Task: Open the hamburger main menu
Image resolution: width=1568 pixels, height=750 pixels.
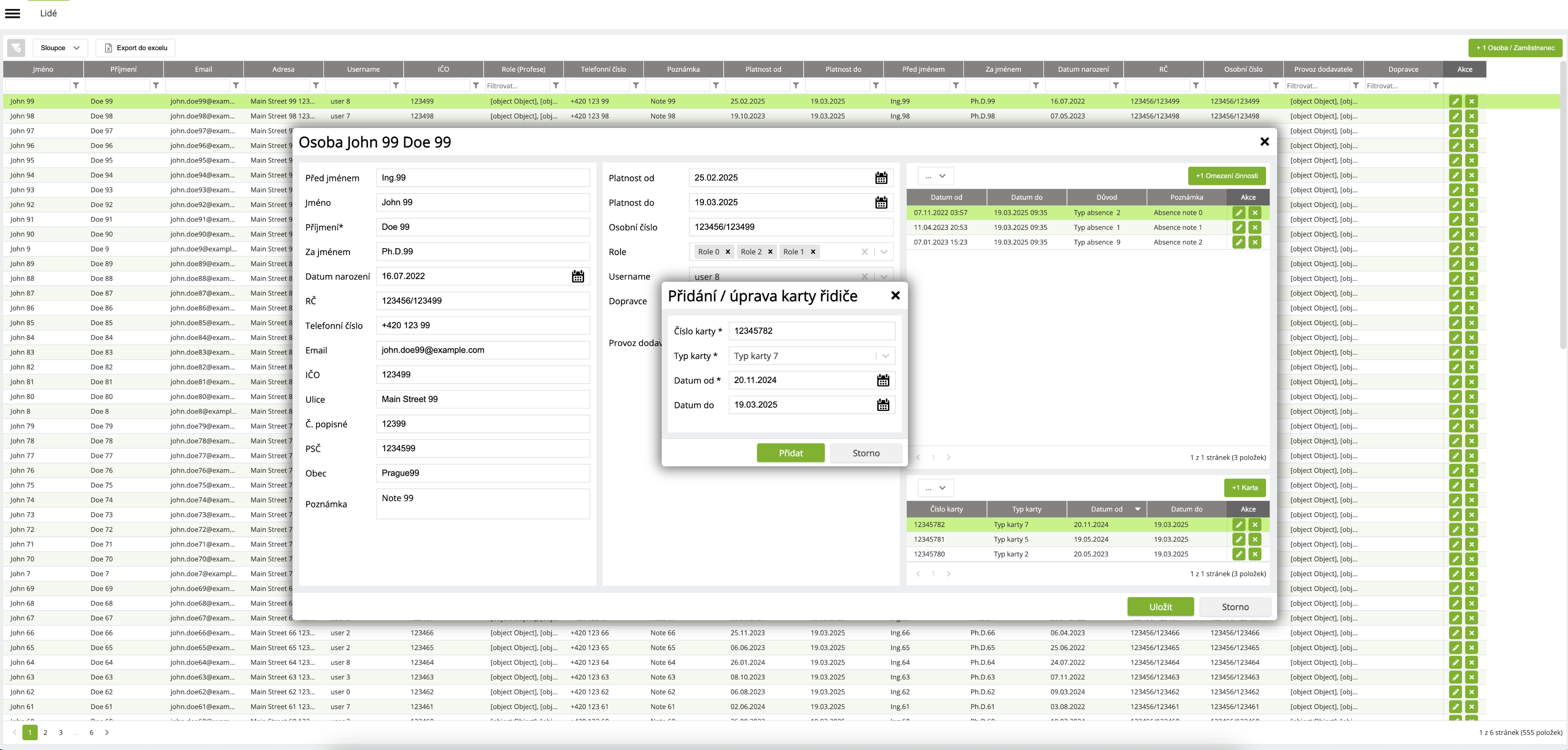Action: coord(12,13)
